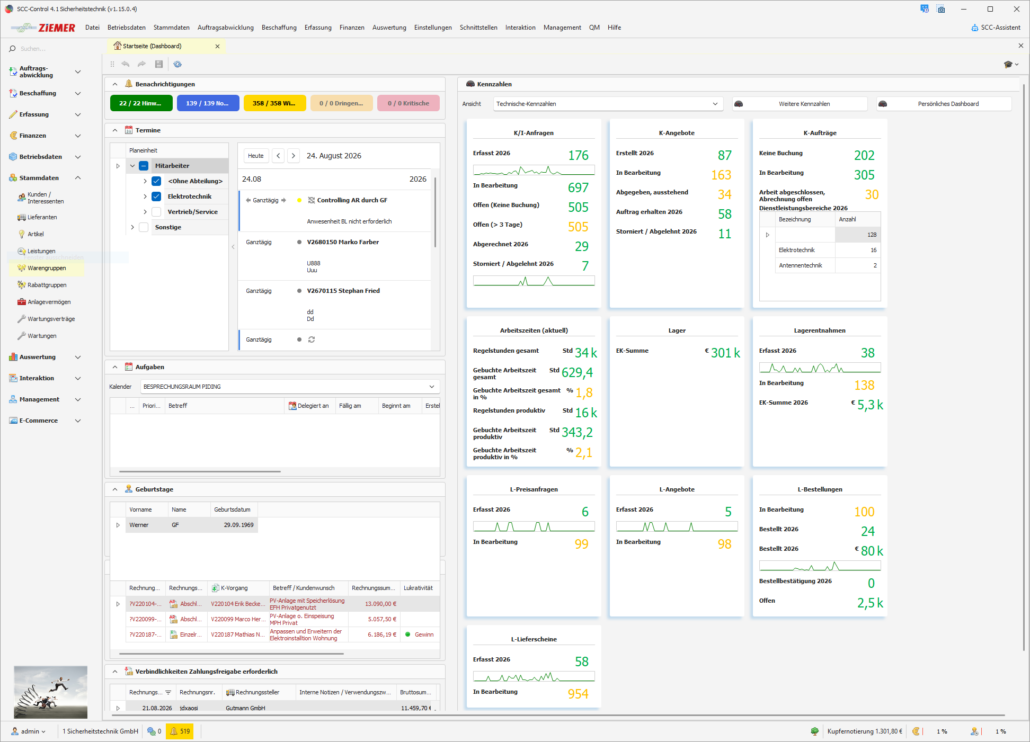This screenshot has height=742, width=1030.
Task: Click the Heute button in Termine
Action: coord(256,156)
